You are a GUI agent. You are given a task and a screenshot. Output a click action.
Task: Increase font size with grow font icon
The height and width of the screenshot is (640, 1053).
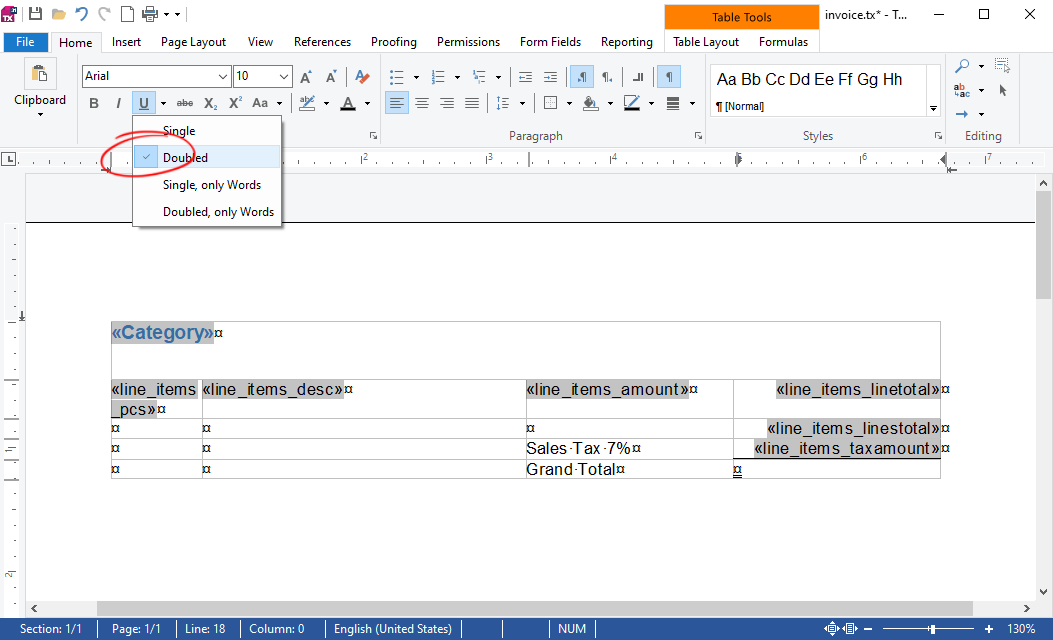[306, 77]
